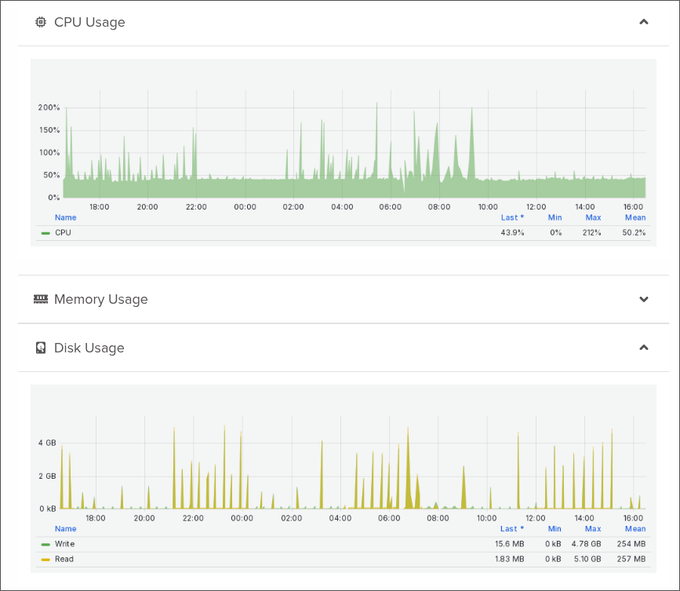Toggle the CPU series in the legend
680x591 pixels.
(x=63, y=233)
